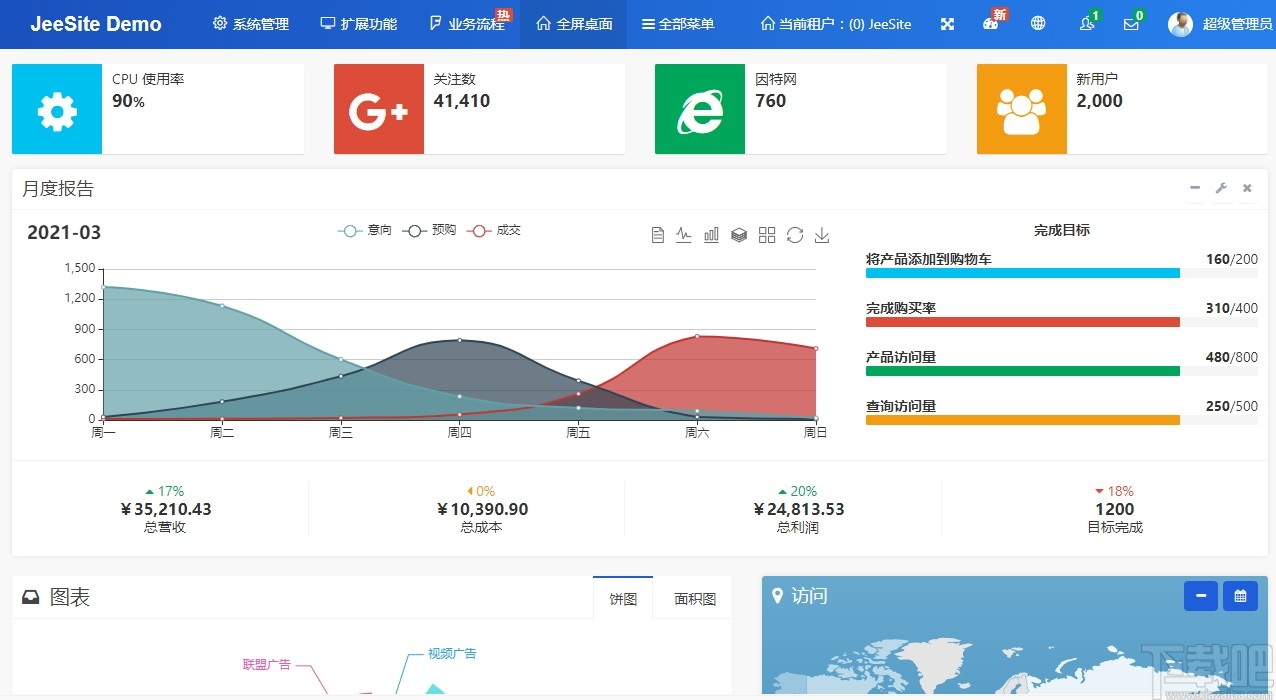Switch chart to line view icon
Screen dimensions: 1276x700
[x=684, y=235]
